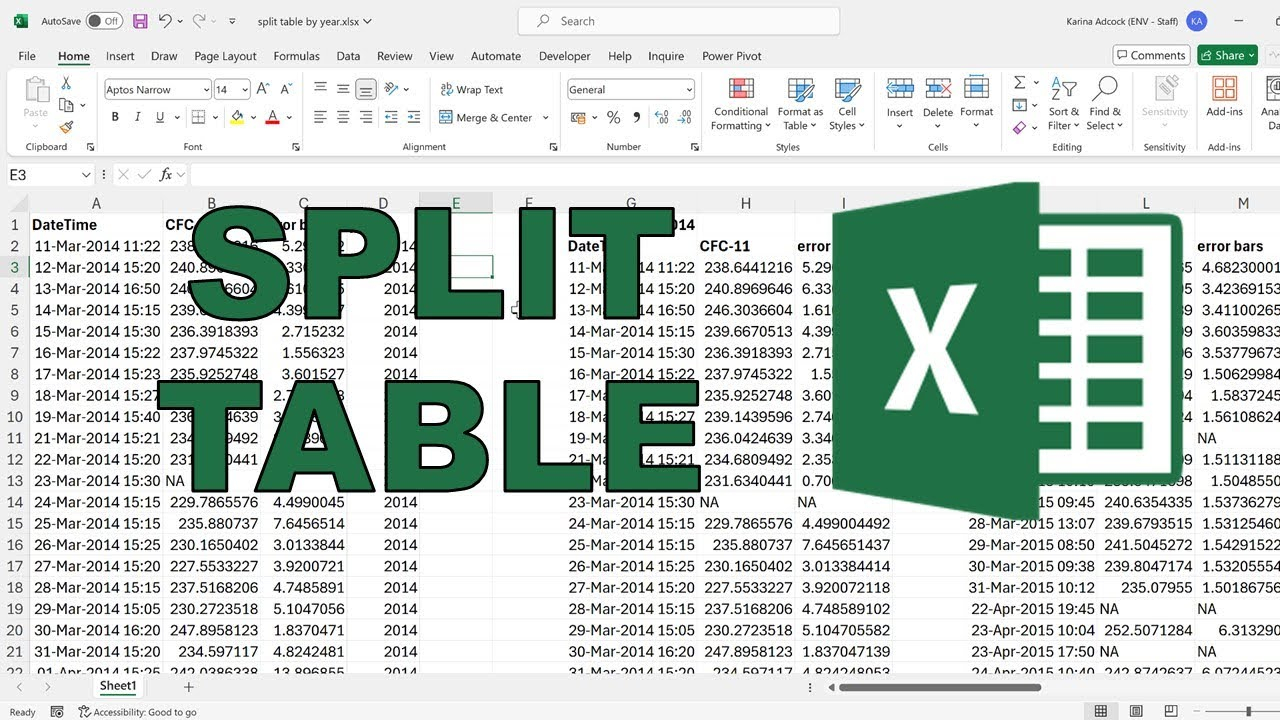
Task: Click the Add-ins icon
Action: (x=1224, y=98)
